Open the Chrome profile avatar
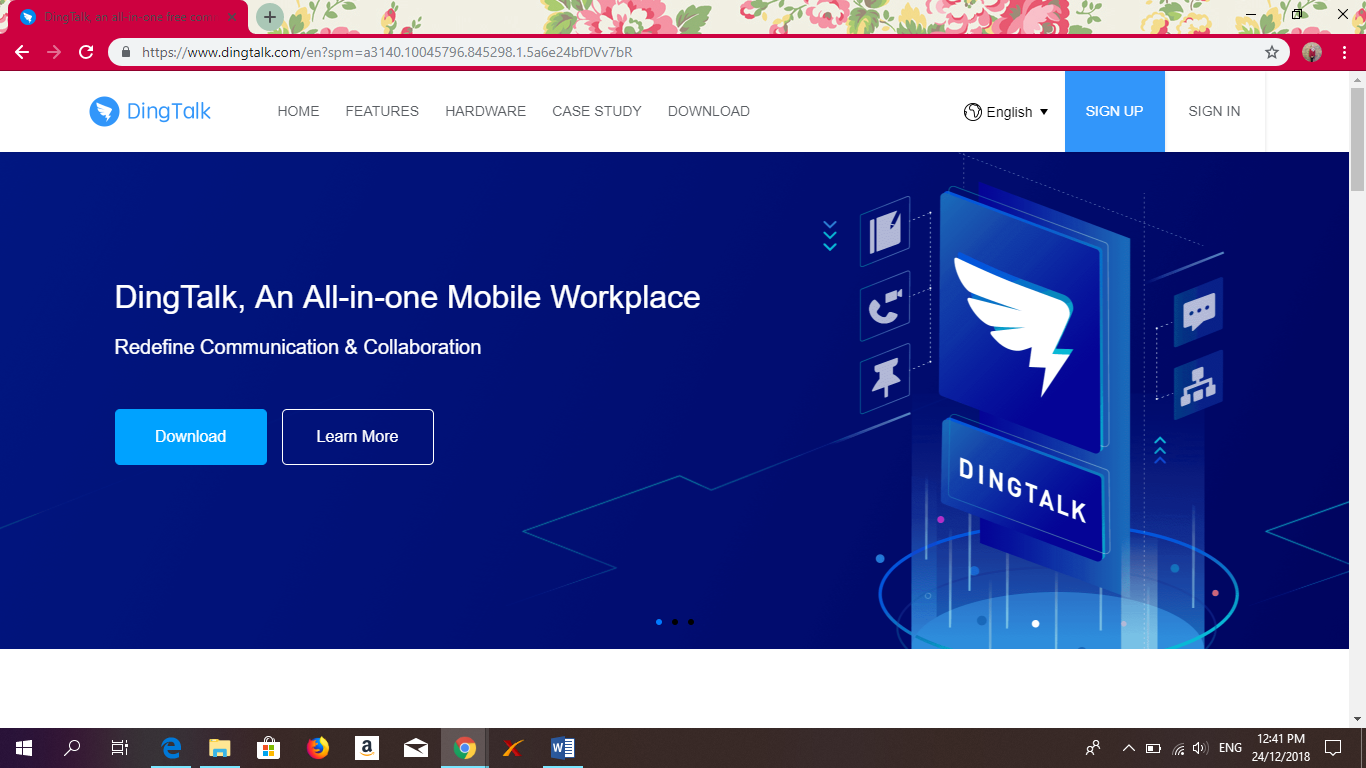Image resolution: width=1366 pixels, height=768 pixels. click(1312, 52)
